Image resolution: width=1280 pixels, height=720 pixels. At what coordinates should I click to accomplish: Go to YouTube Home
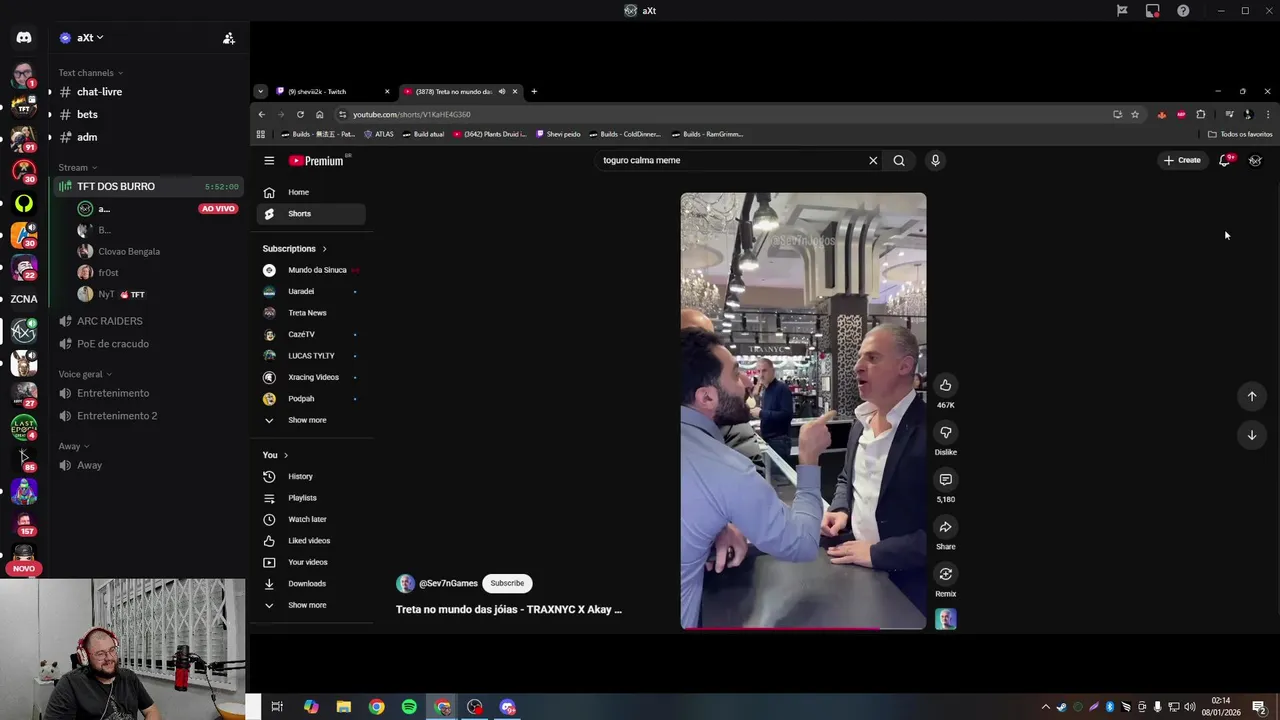pos(311,192)
